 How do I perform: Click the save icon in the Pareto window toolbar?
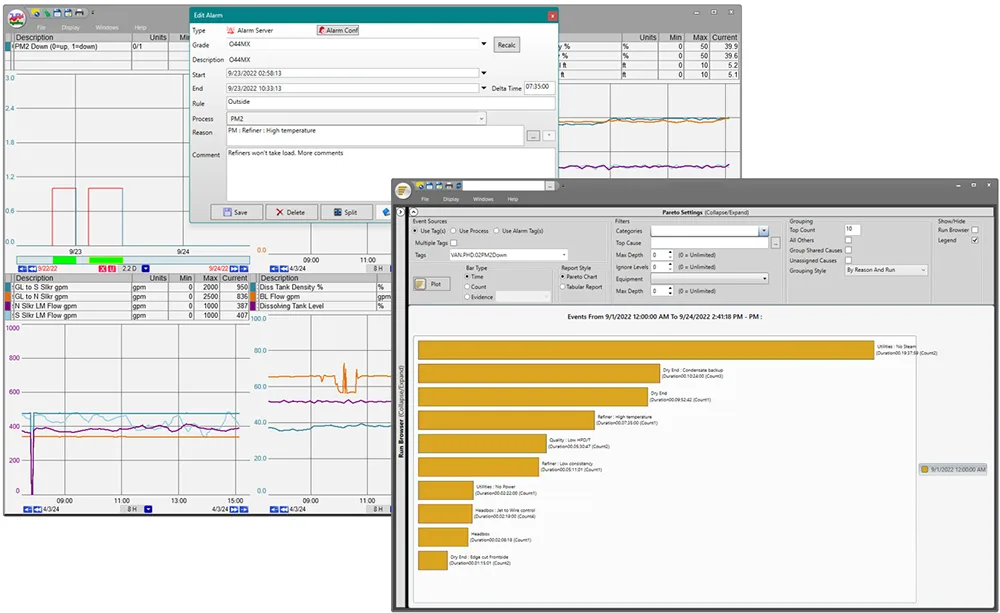pos(429,186)
